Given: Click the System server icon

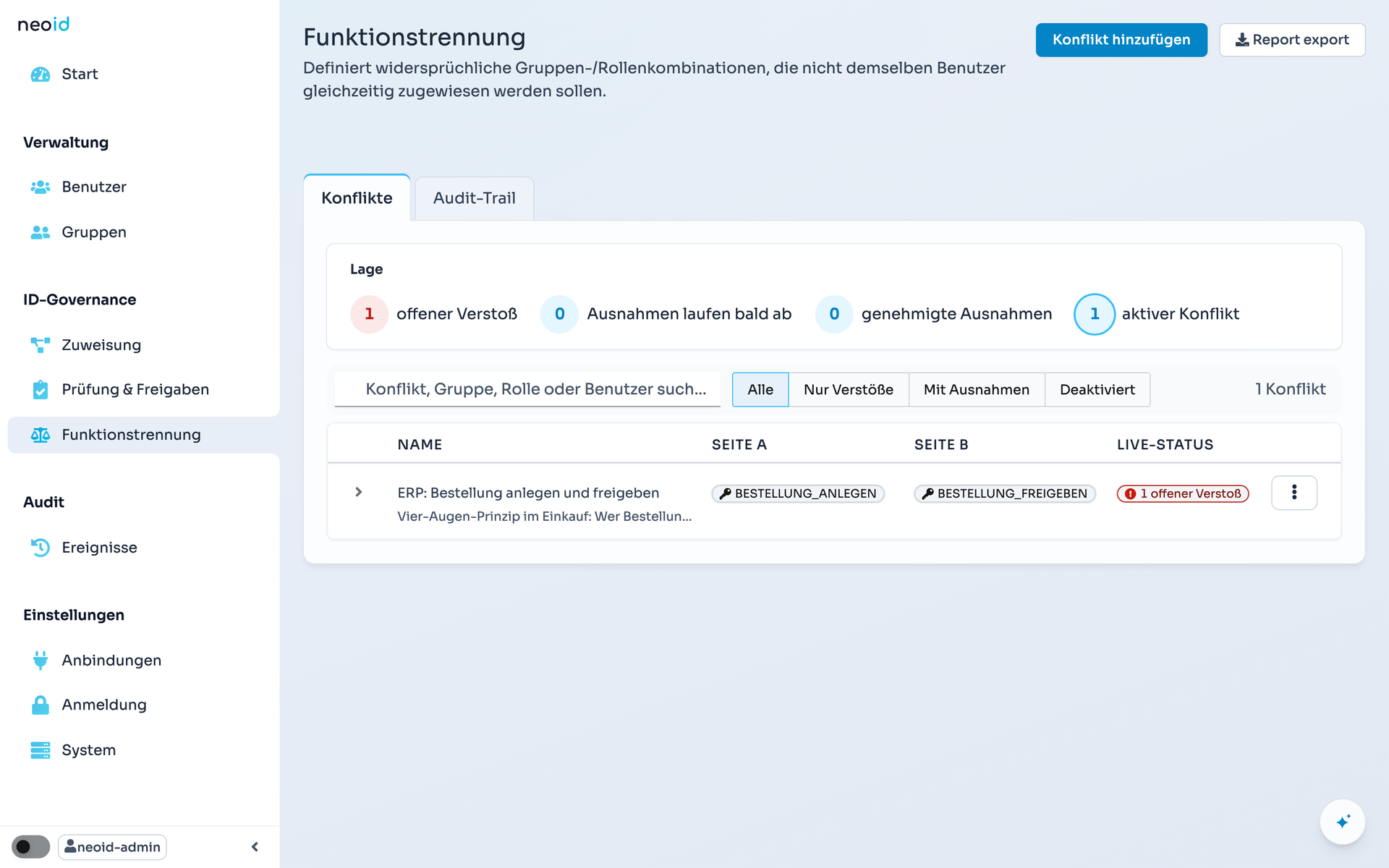Looking at the screenshot, I should pos(41,750).
